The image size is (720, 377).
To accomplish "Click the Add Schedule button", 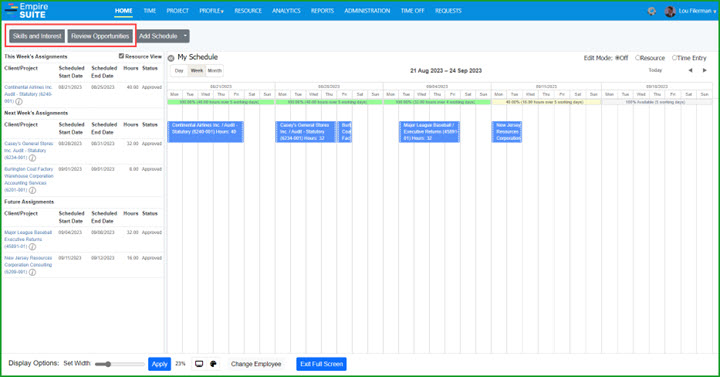I will 158,36.
